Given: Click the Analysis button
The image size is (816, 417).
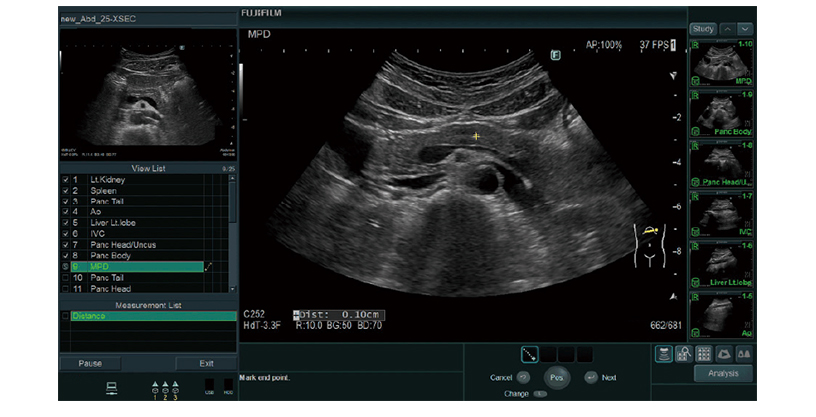Looking at the screenshot, I should (x=722, y=374).
